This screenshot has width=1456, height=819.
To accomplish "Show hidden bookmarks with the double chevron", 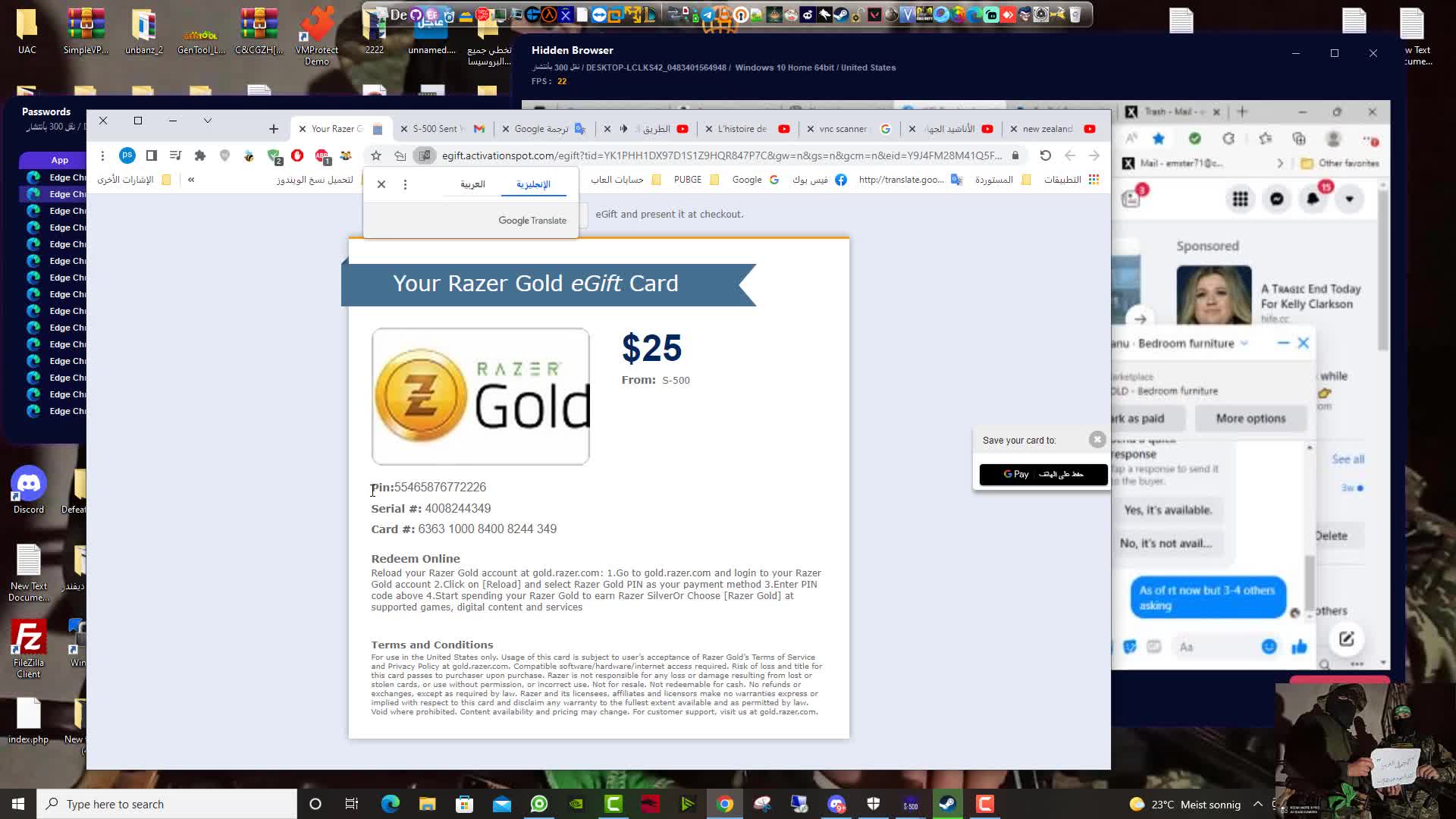I will (x=191, y=180).
